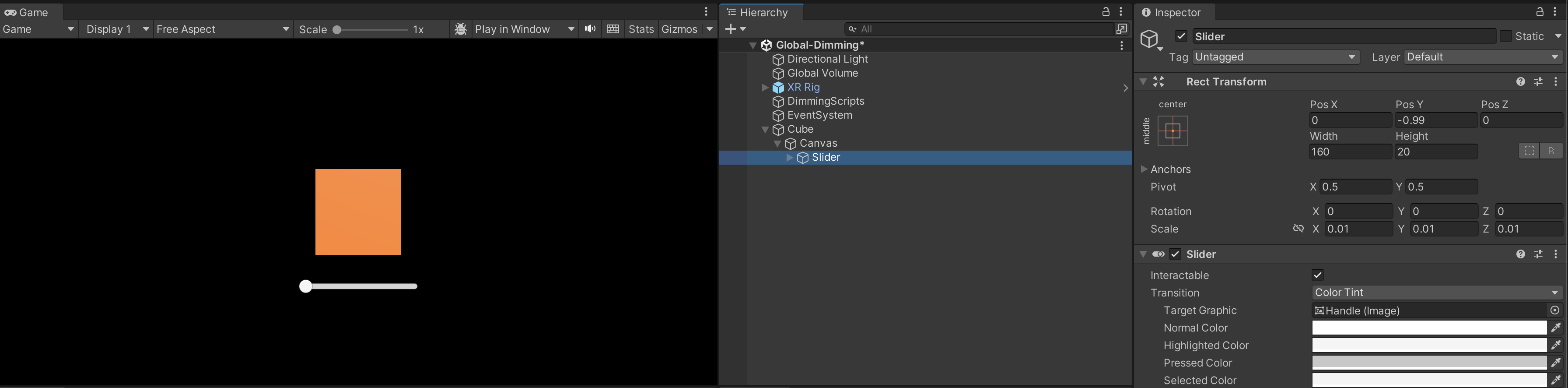Open Rect Transform component kebab menu

tap(1556, 81)
